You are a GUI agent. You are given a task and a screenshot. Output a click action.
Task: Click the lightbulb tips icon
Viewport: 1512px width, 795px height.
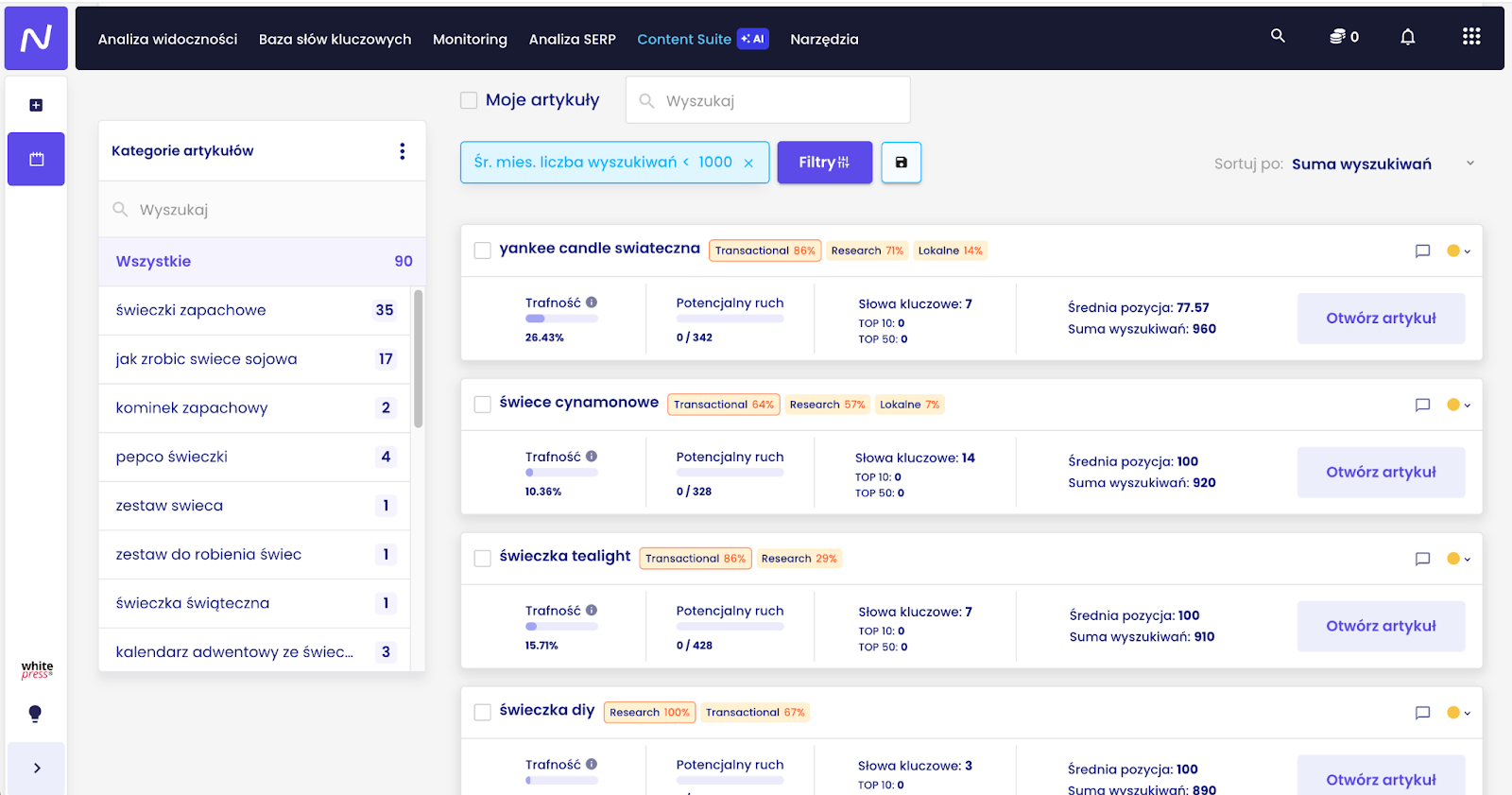[35, 714]
